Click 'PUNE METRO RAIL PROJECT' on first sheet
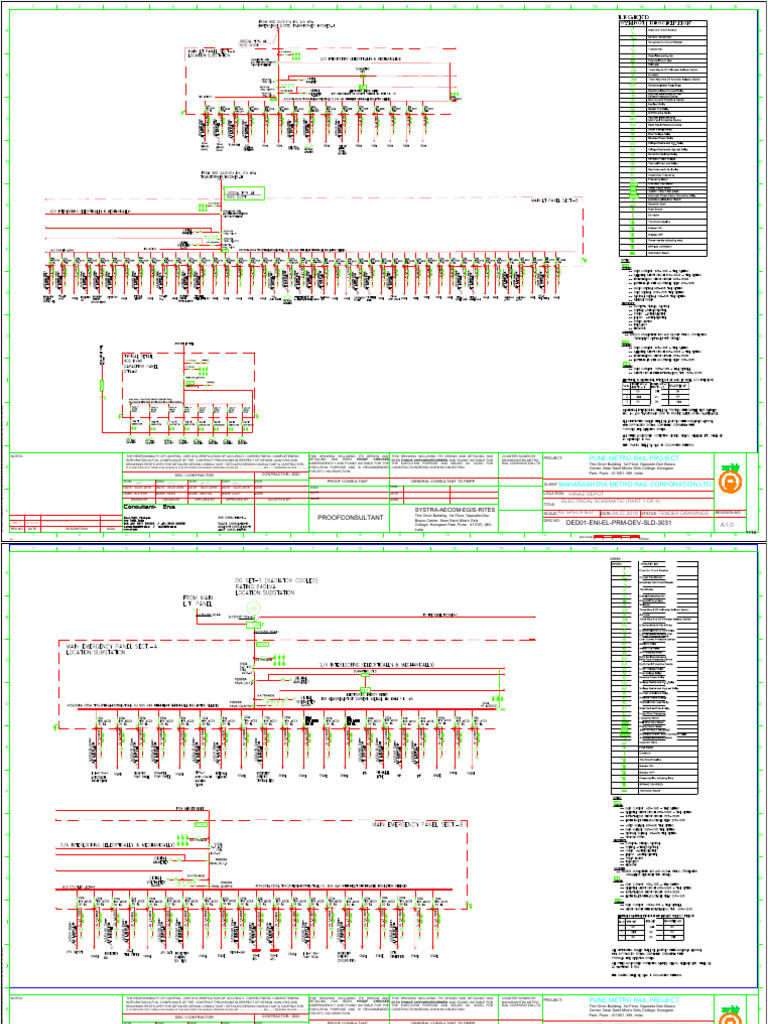The height and width of the screenshot is (1024, 768). [633, 458]
